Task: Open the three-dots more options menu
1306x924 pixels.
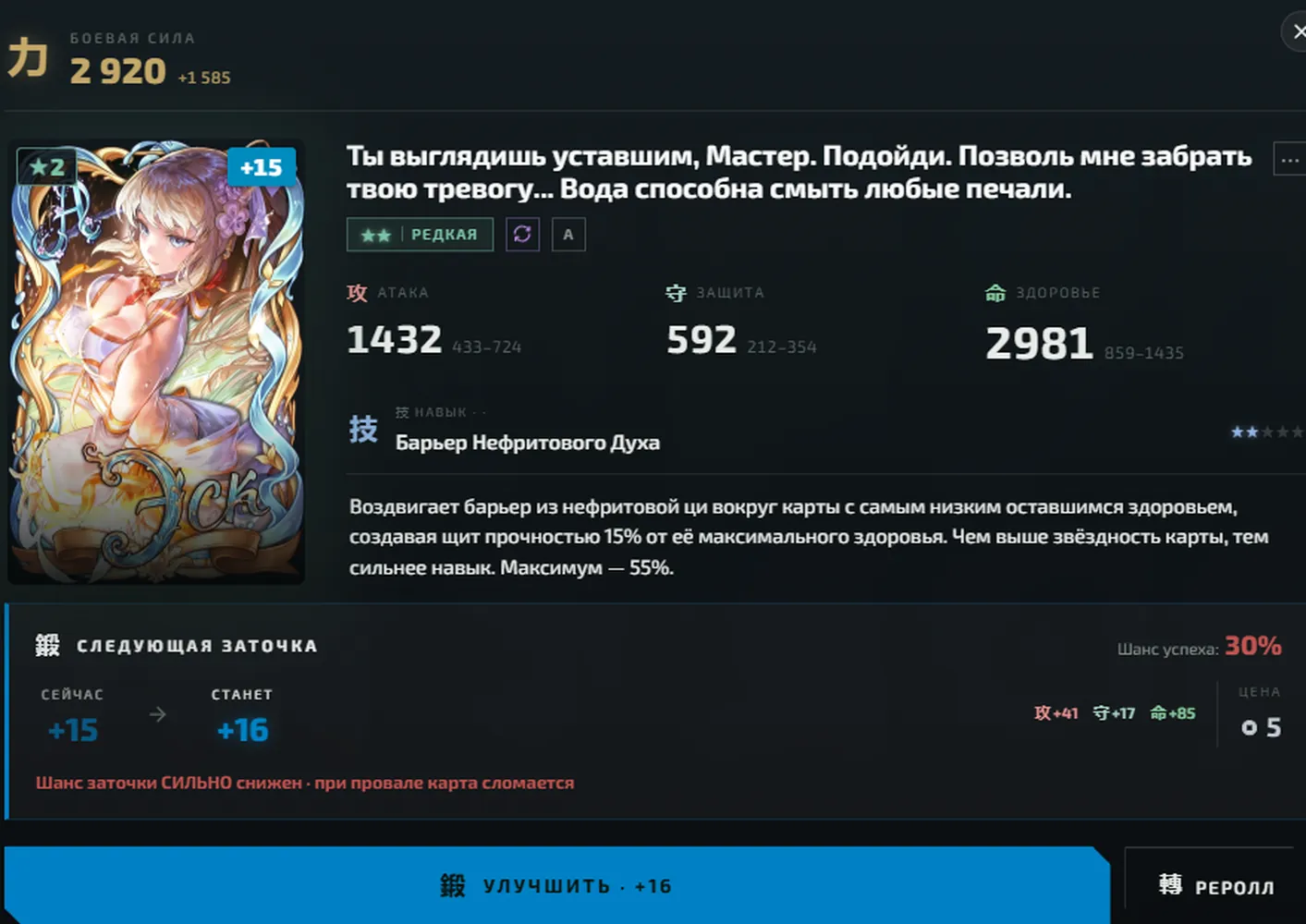Action: (x=1289, y=160)
